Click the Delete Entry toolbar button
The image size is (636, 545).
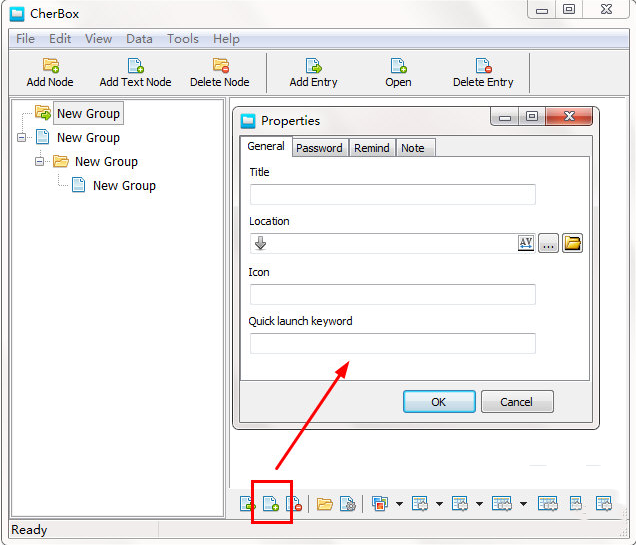[483, 73]
